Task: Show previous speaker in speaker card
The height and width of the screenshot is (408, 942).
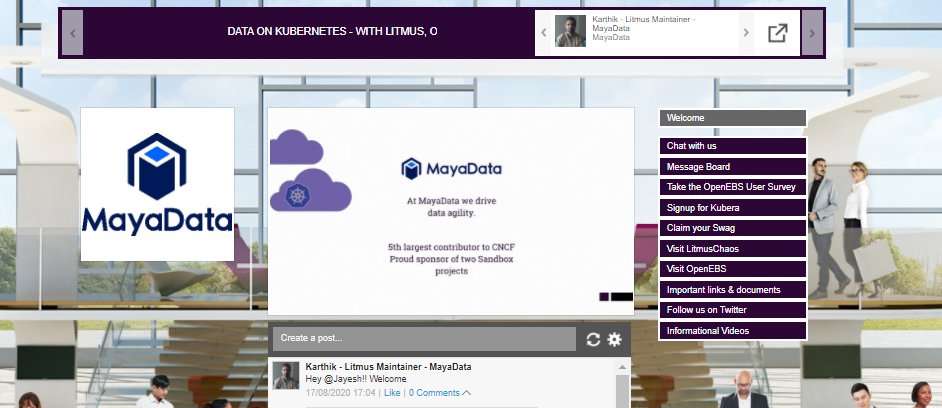Action: coord(544,32)
